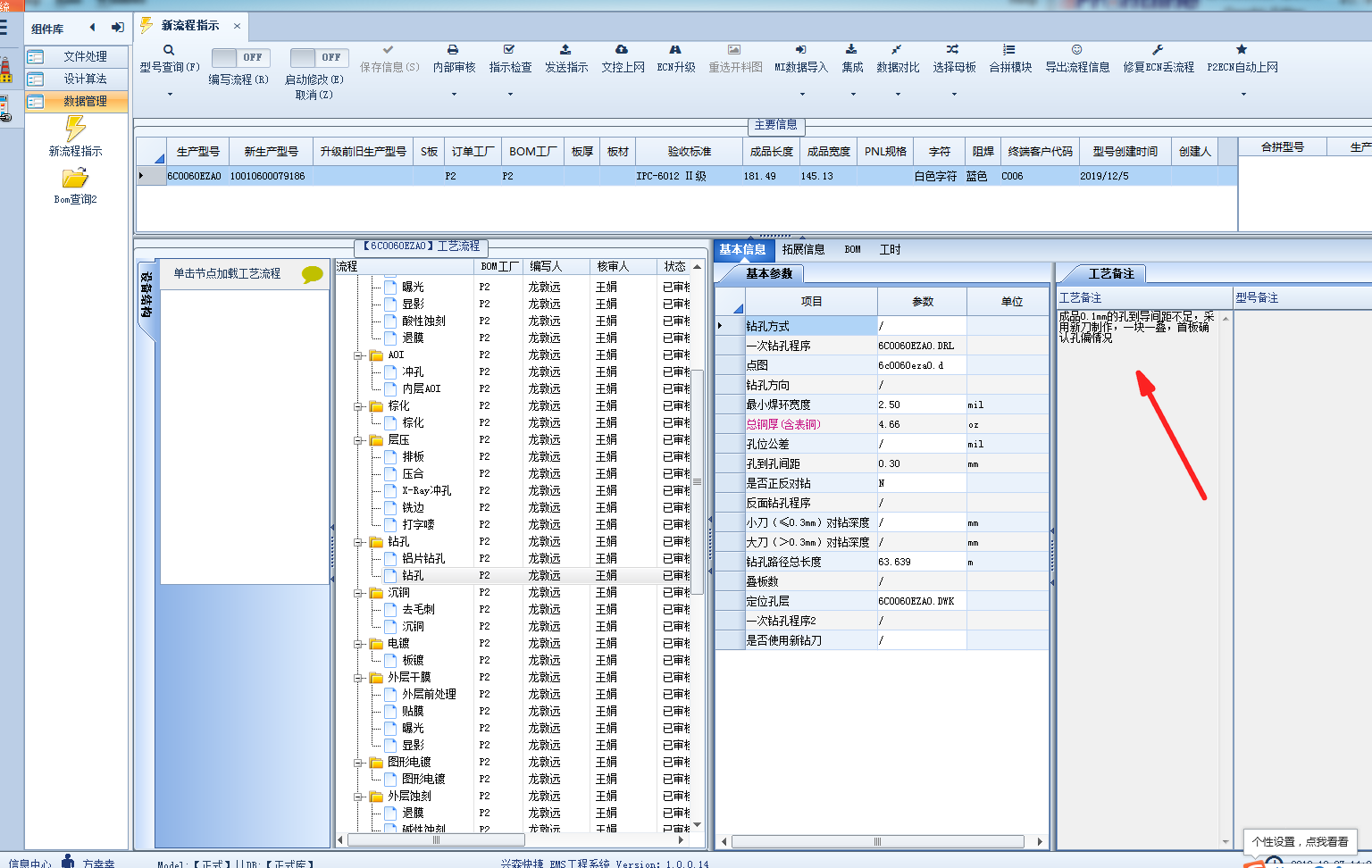Screen dimensions: 1372x868
Task: Switch to 工时 tab
Action: click(x=890, y=249)
